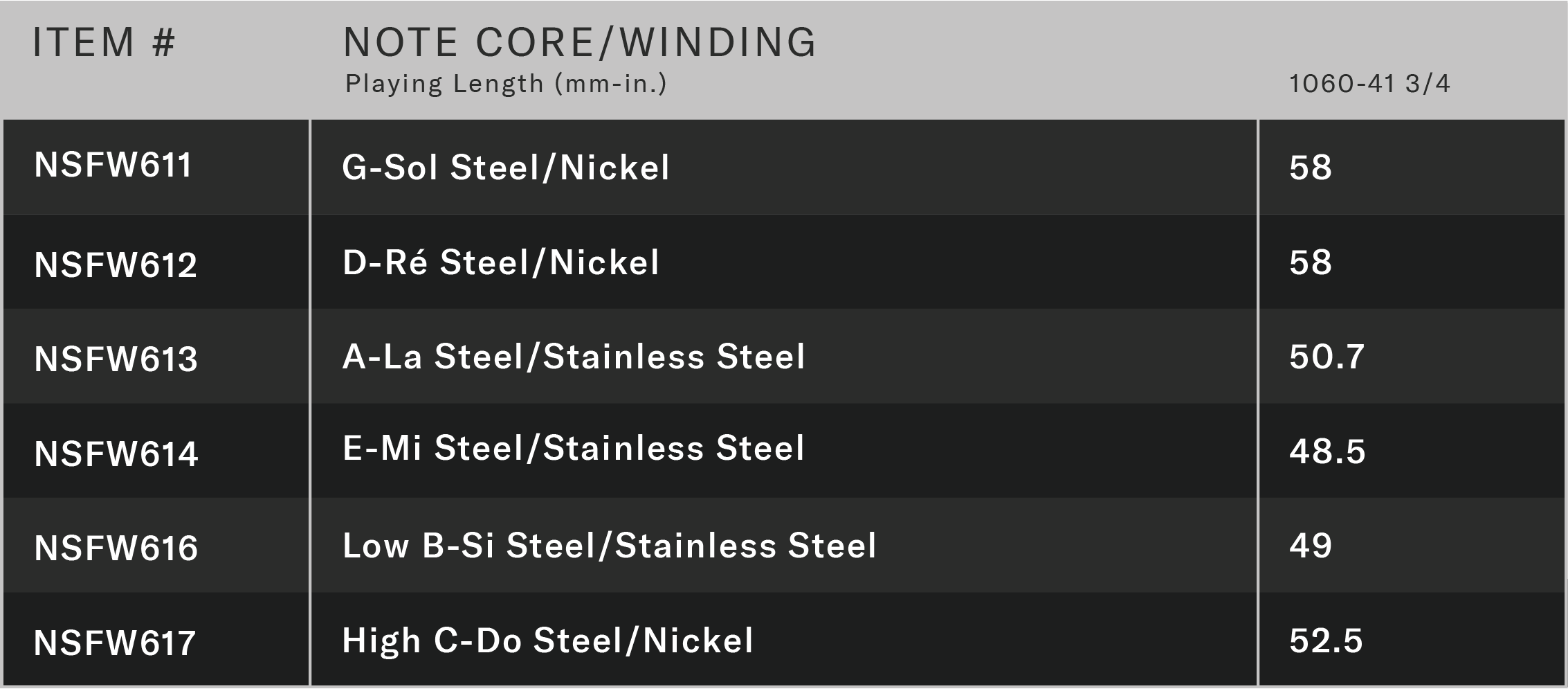
Task: Click item number NSFW614
Action: [x=116, y=454]
